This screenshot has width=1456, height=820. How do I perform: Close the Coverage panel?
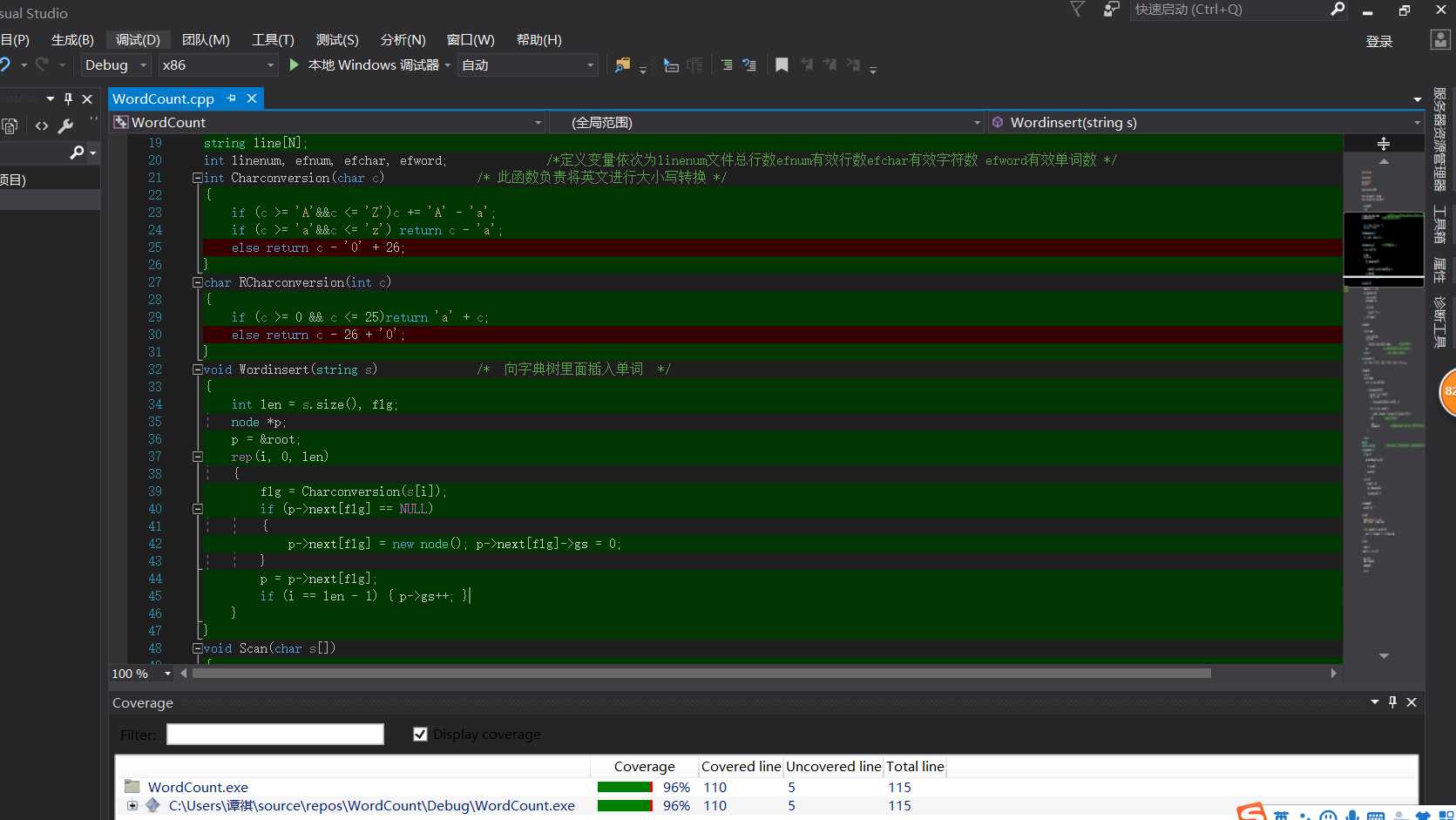click(x=1412, y=702)
